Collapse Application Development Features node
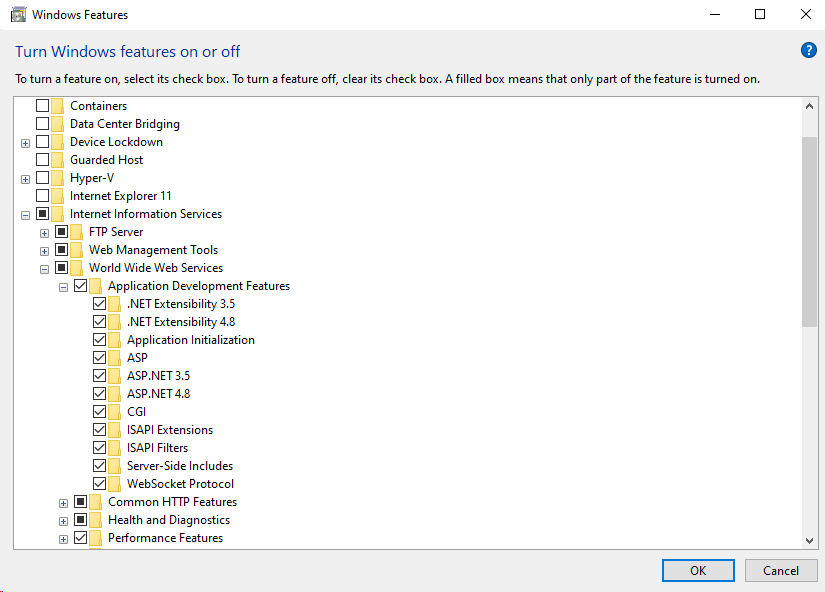The image size is (825, 592). 63,287
